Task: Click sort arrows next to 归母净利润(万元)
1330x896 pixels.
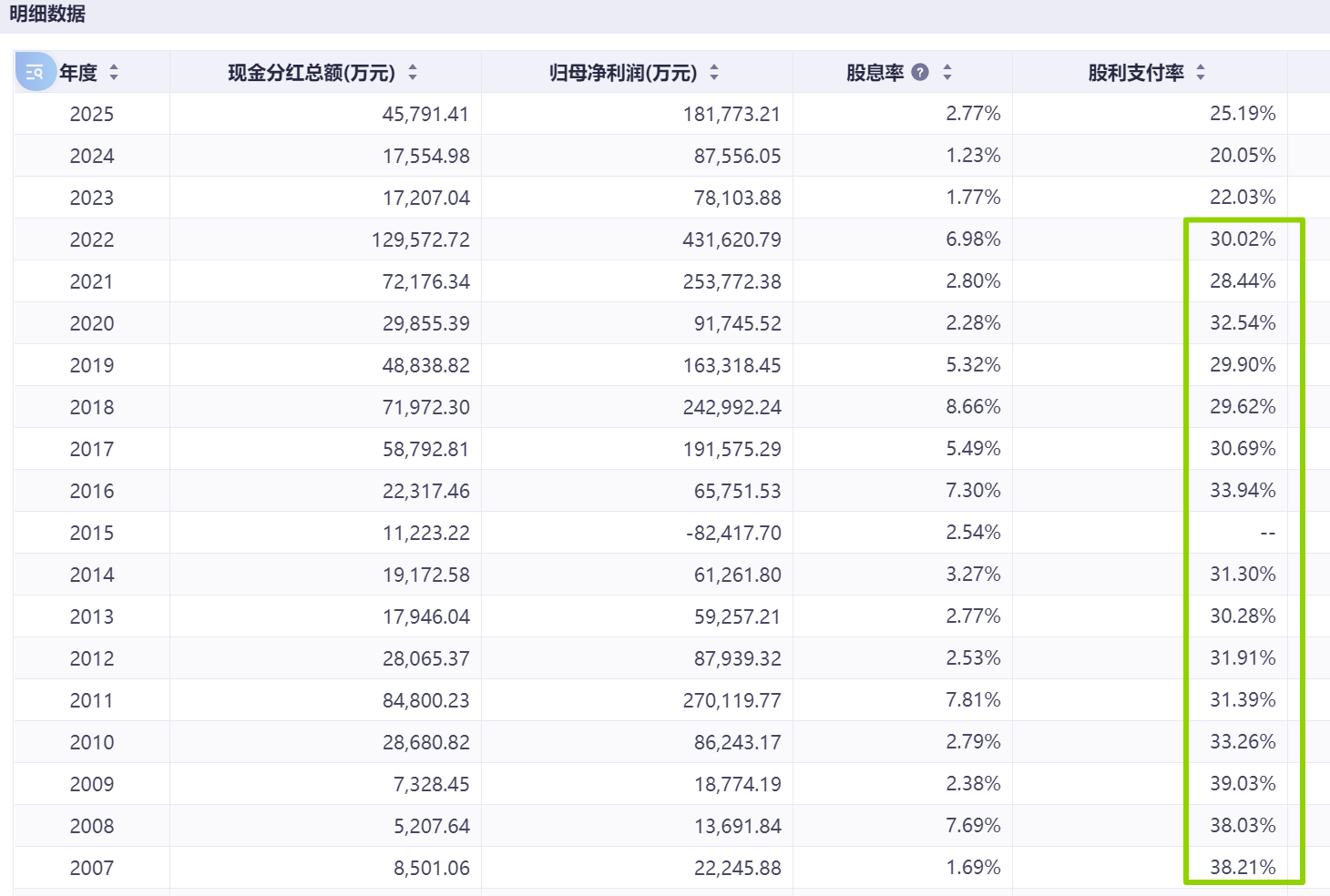Action: pos(714,72)
